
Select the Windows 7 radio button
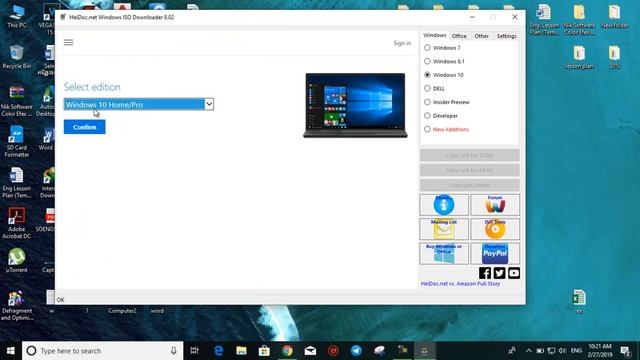(427, 48)
